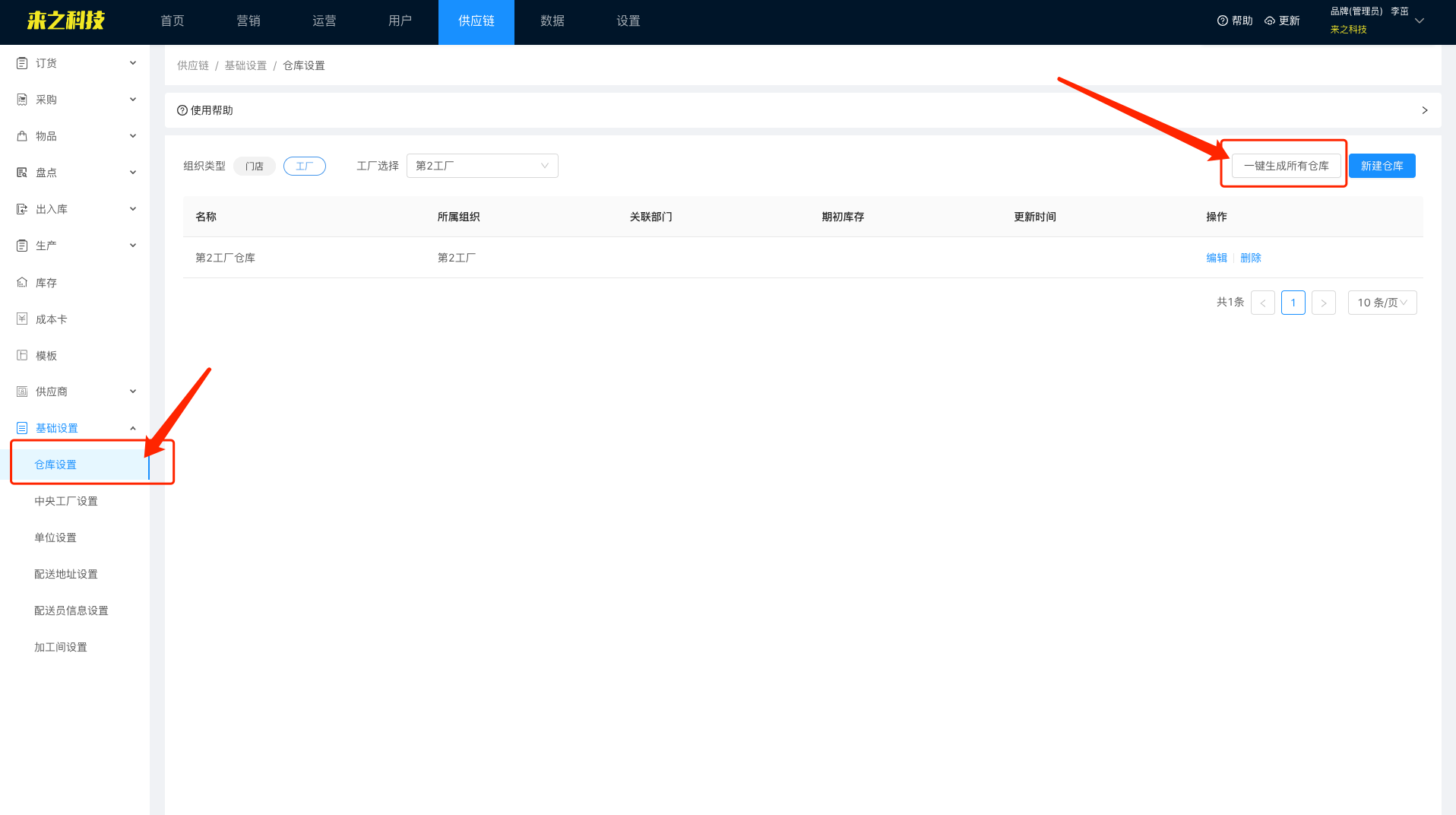Click the 基础设置 sidebar icon
This screenshot has height=815, width=1456.
click(x=22, y=428)
